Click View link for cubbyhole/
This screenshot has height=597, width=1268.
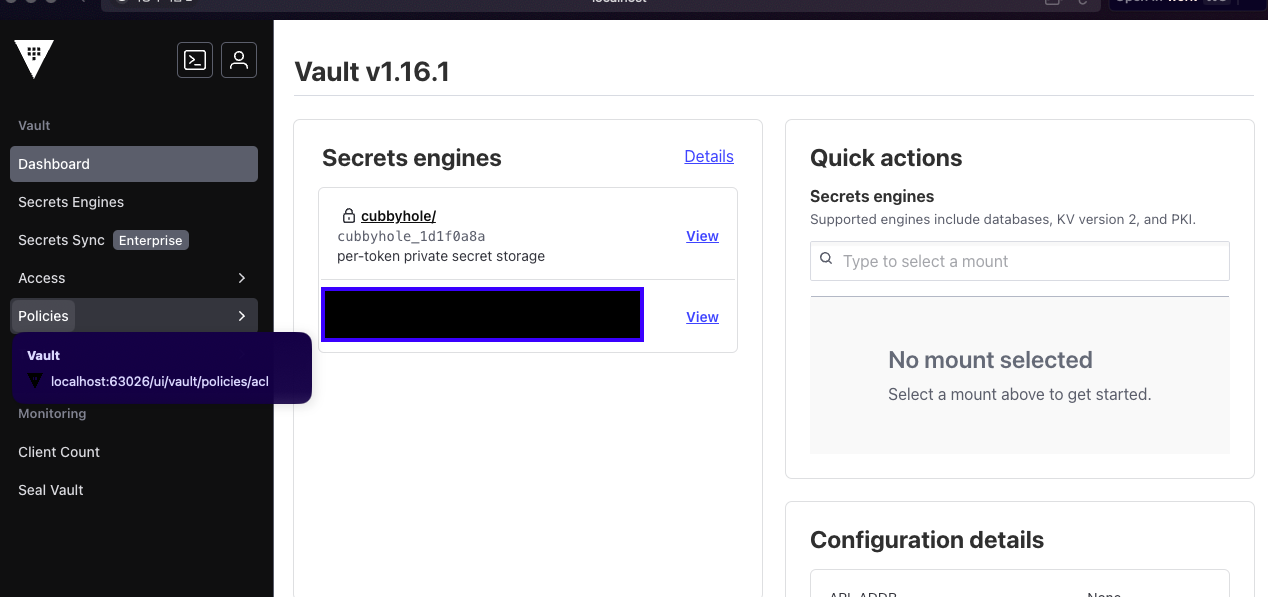click(702, 236)
